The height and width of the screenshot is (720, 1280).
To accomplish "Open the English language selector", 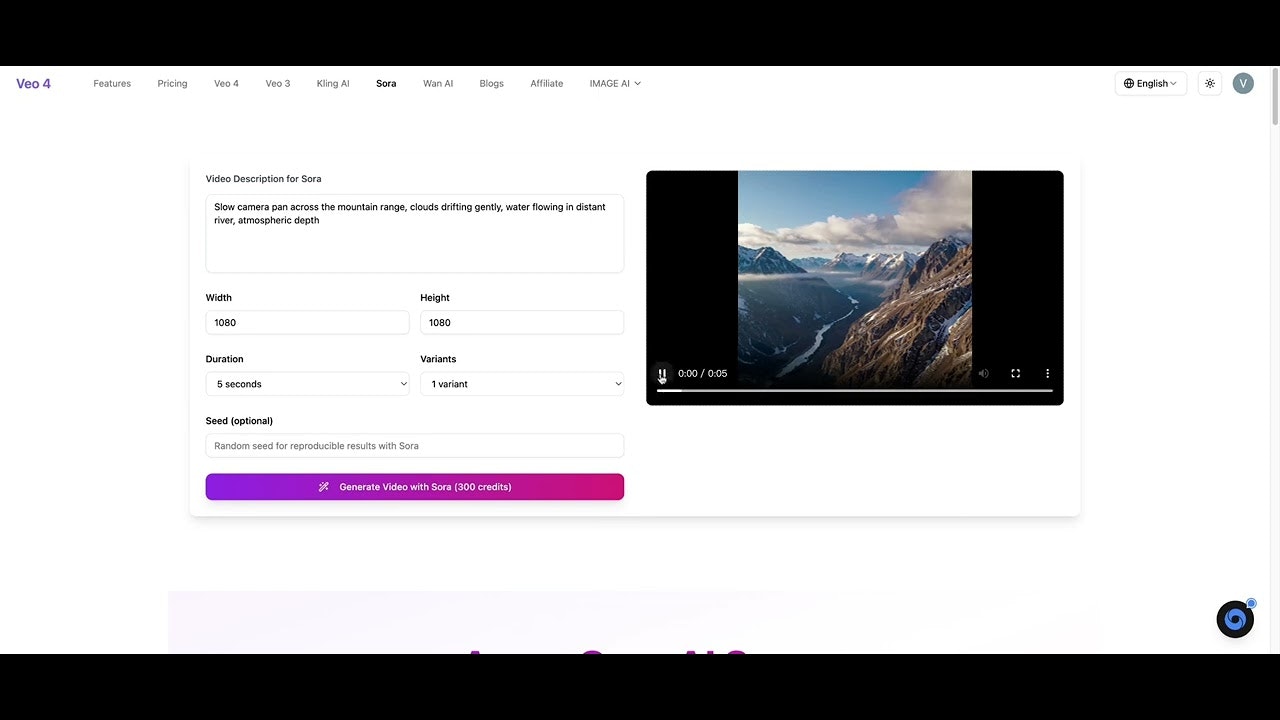I will point(1150,84).
